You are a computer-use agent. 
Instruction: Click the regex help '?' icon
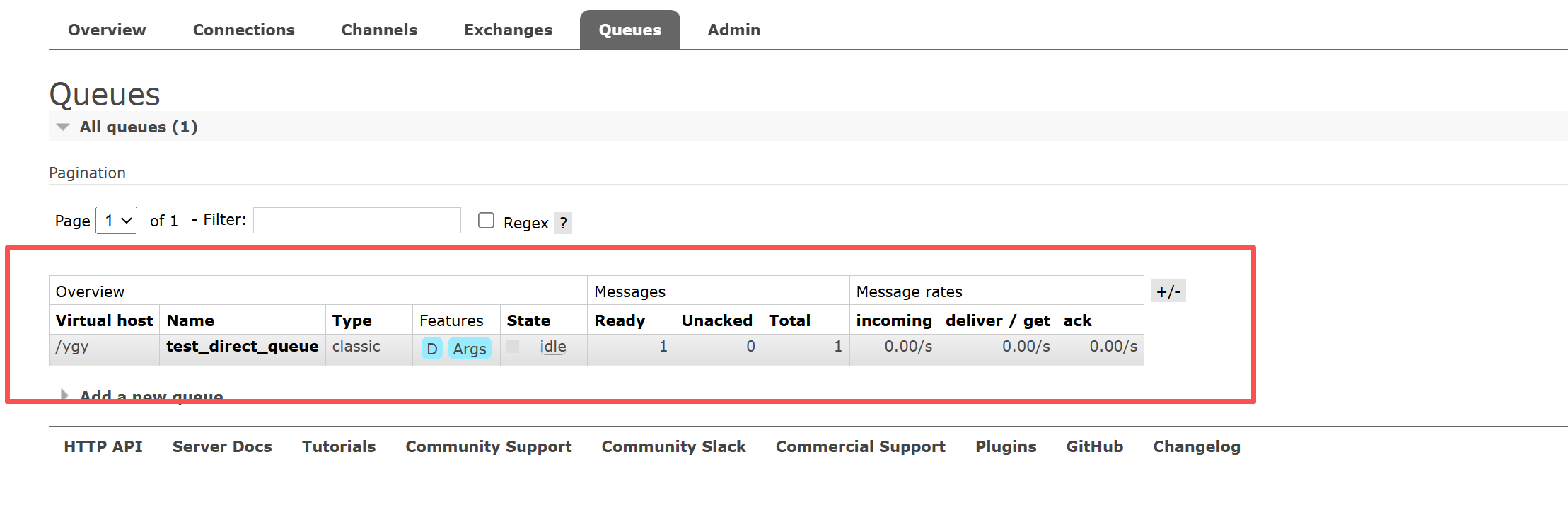[563, 223]
